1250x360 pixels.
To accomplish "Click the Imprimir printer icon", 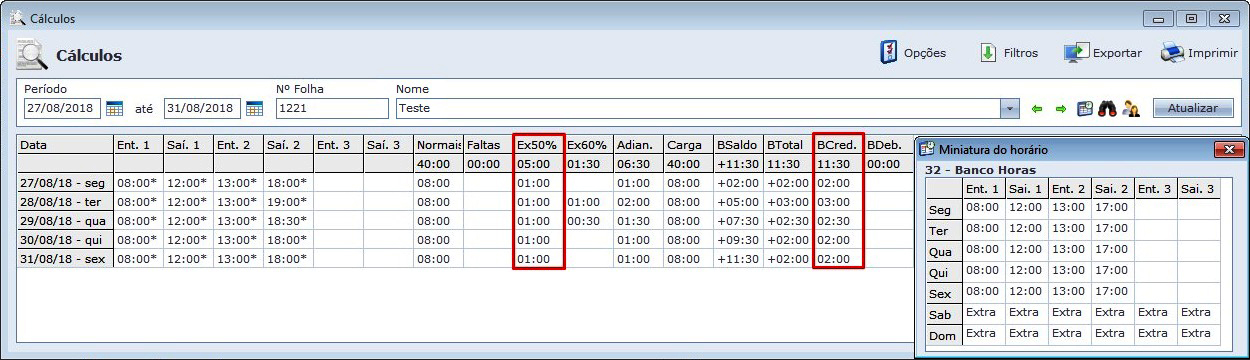I will pos(1172,53).
